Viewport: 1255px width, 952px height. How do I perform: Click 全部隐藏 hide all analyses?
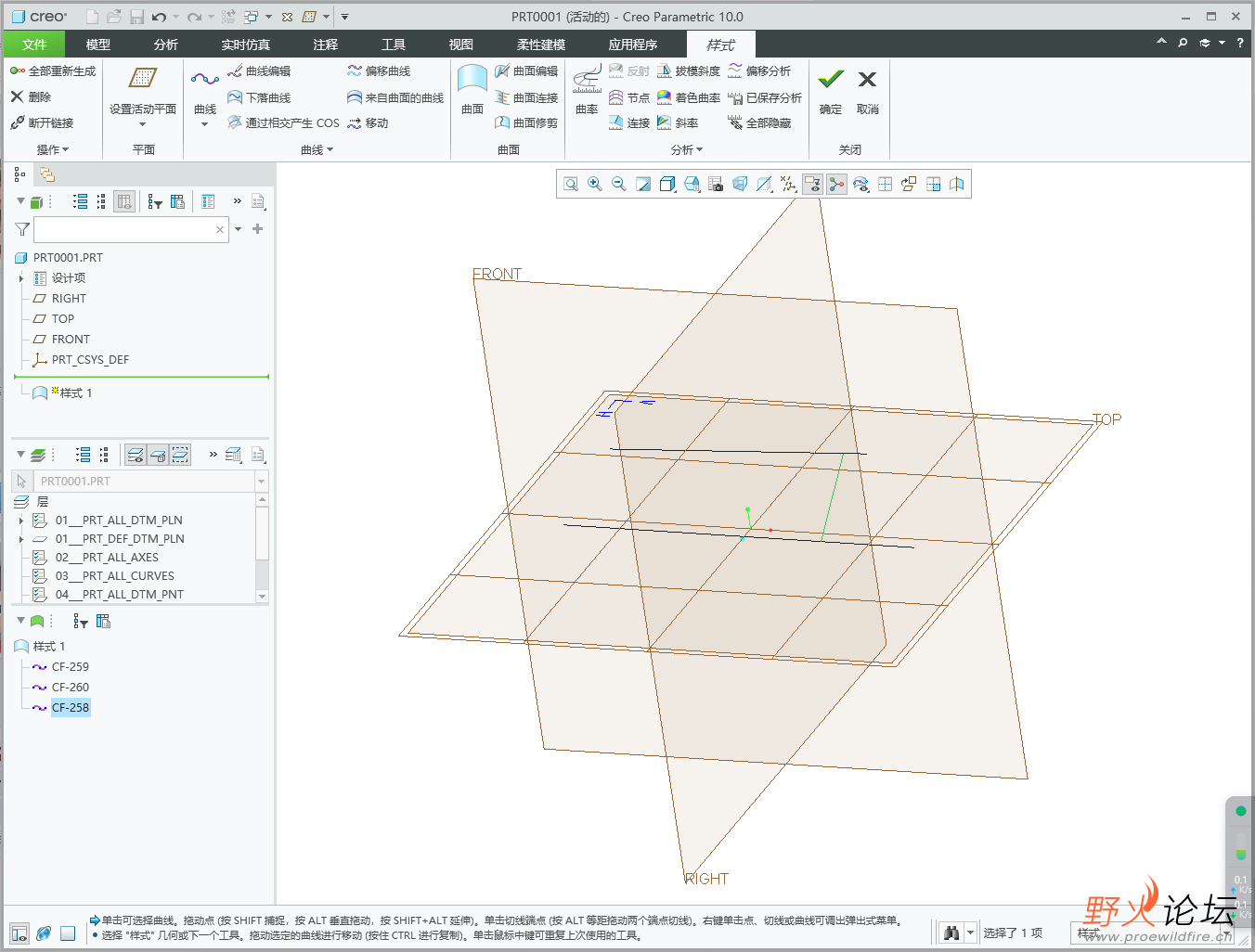click(759, 122)
